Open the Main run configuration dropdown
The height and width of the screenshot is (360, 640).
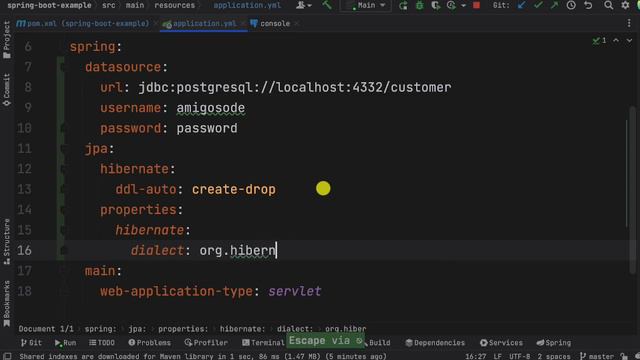click(366, 5)
